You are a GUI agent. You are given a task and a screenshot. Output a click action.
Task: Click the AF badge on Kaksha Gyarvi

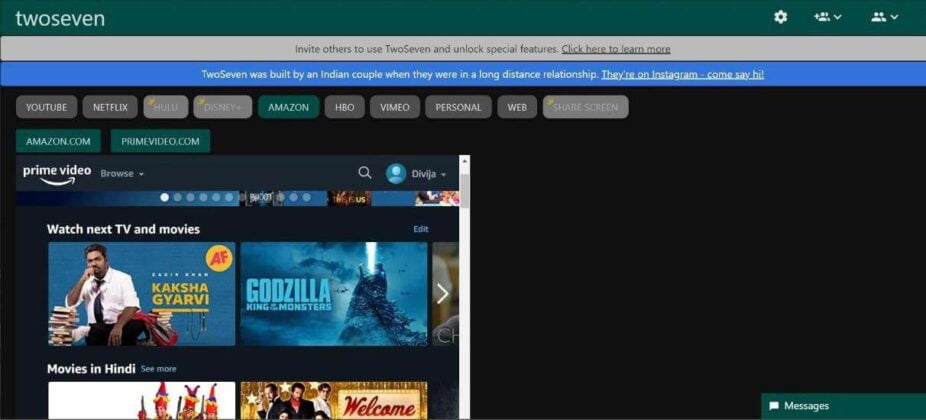[219, 258]
